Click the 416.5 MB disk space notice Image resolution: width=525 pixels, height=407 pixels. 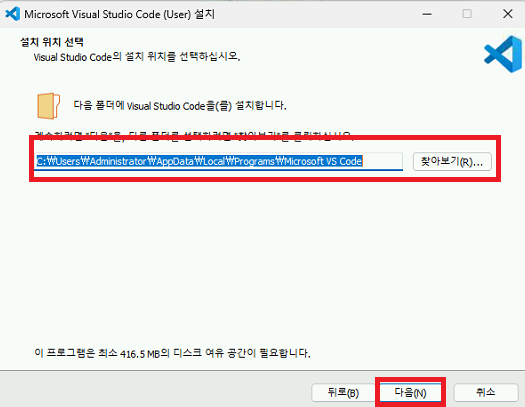[x=172, y=353]
